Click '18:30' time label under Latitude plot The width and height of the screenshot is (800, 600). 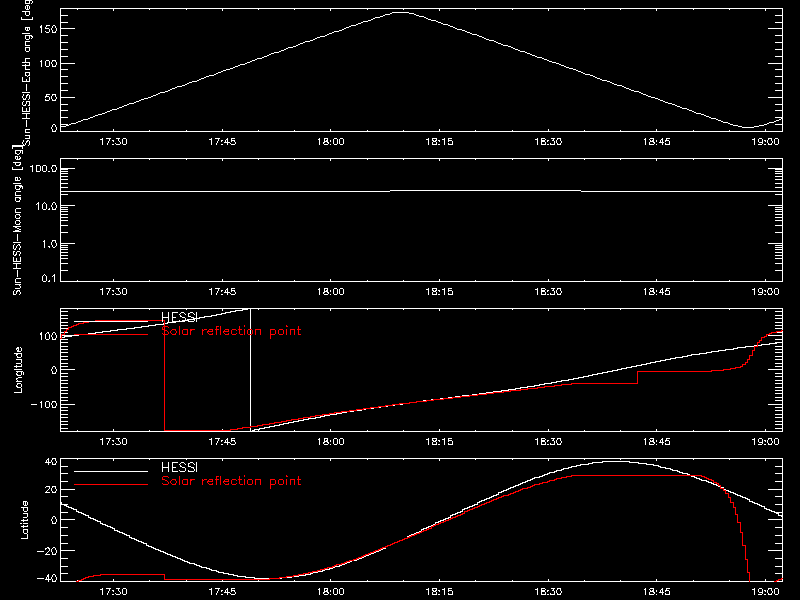point(548,591)
